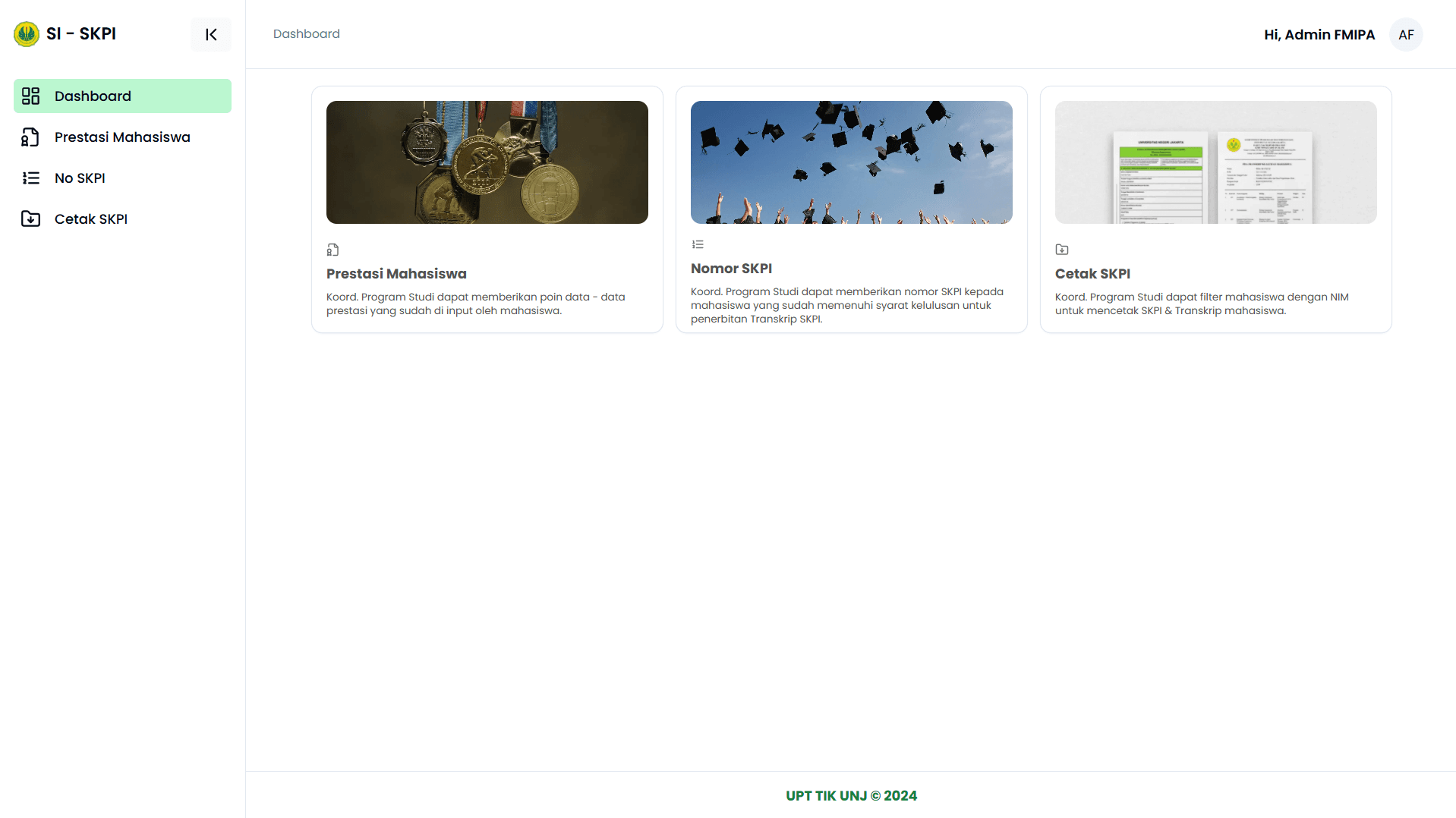Click the document icon on Prestasi Mahasiswa card

[332, 249]
